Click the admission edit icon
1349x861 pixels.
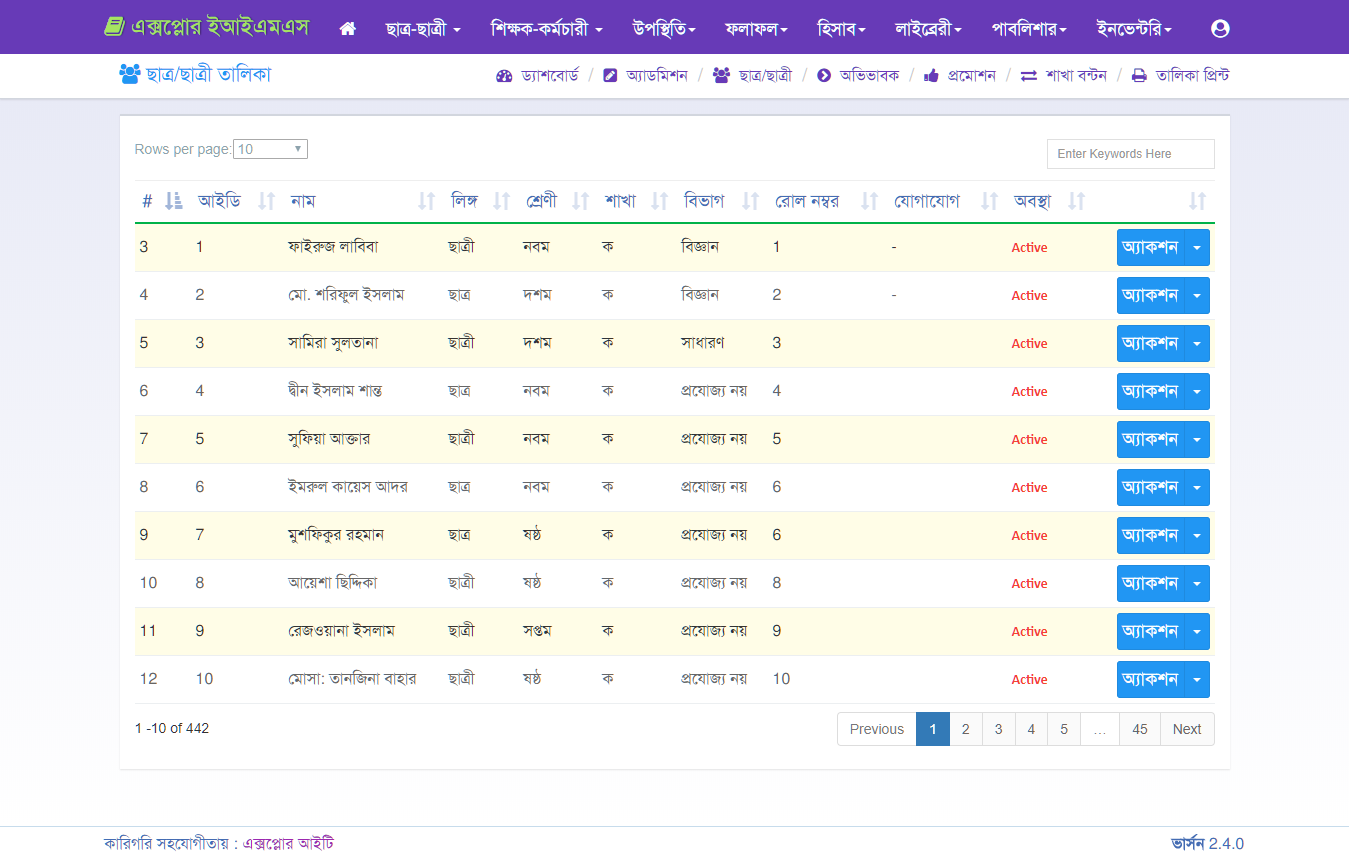(610, 76)
